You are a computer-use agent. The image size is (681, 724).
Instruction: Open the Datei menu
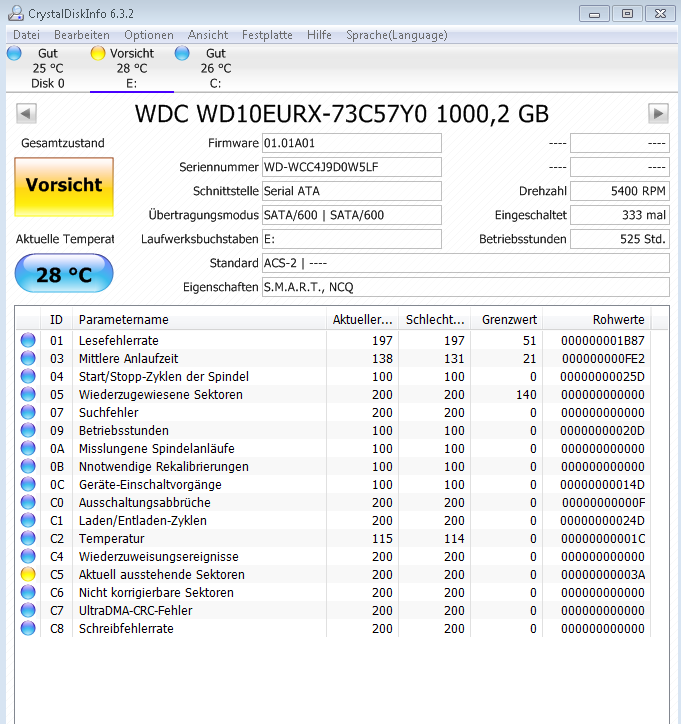tap(26, 35)
